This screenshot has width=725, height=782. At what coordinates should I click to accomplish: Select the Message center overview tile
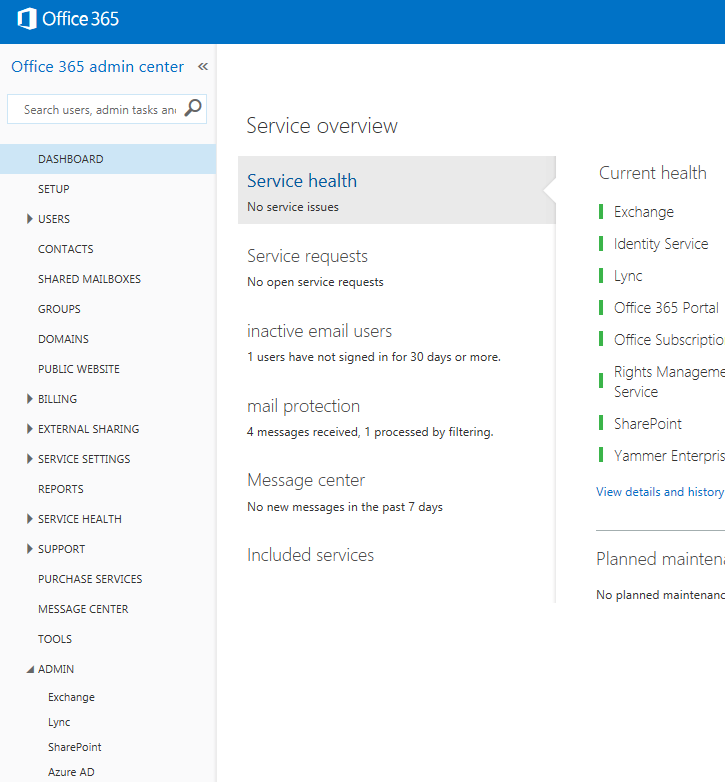(397, 492)
